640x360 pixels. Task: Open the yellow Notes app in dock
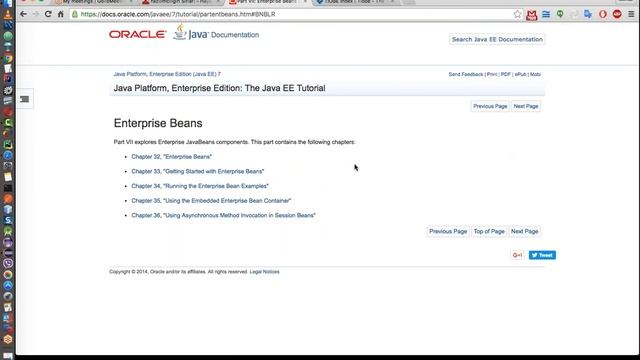pos(8,177)
